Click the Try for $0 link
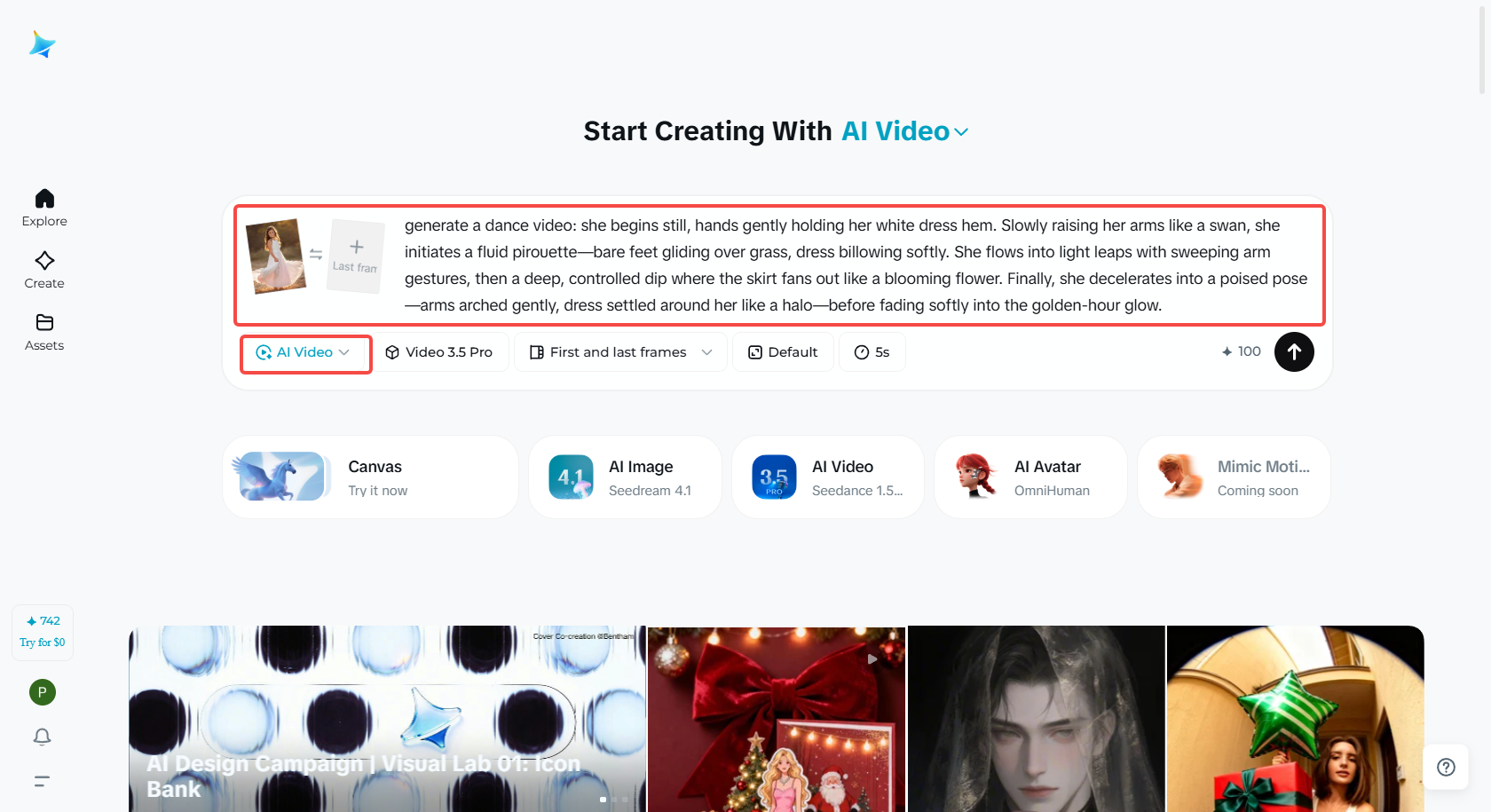This screenshot has height=812, width=1491. point(43,643)
